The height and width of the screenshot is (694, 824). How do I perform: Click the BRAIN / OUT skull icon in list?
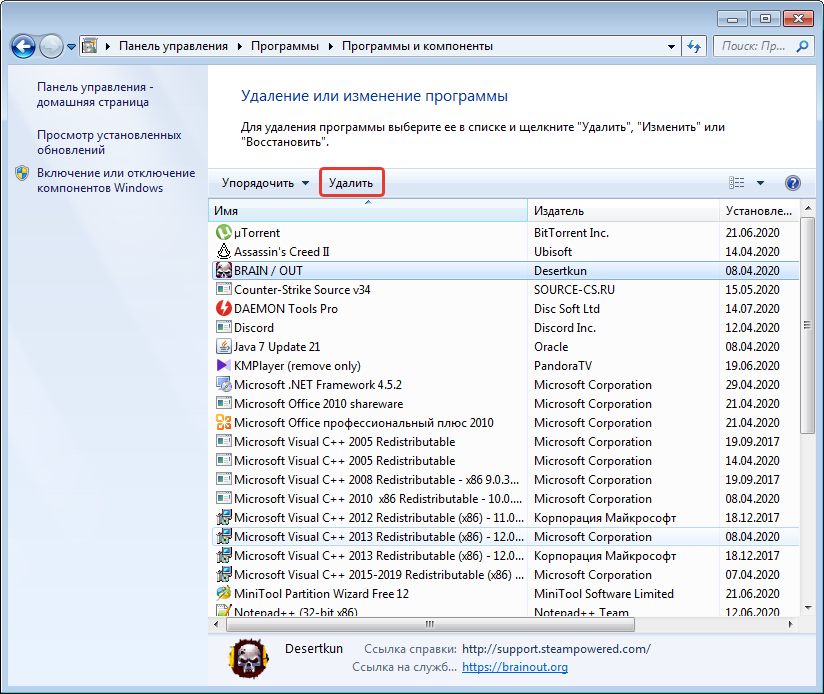pos(224,271)
